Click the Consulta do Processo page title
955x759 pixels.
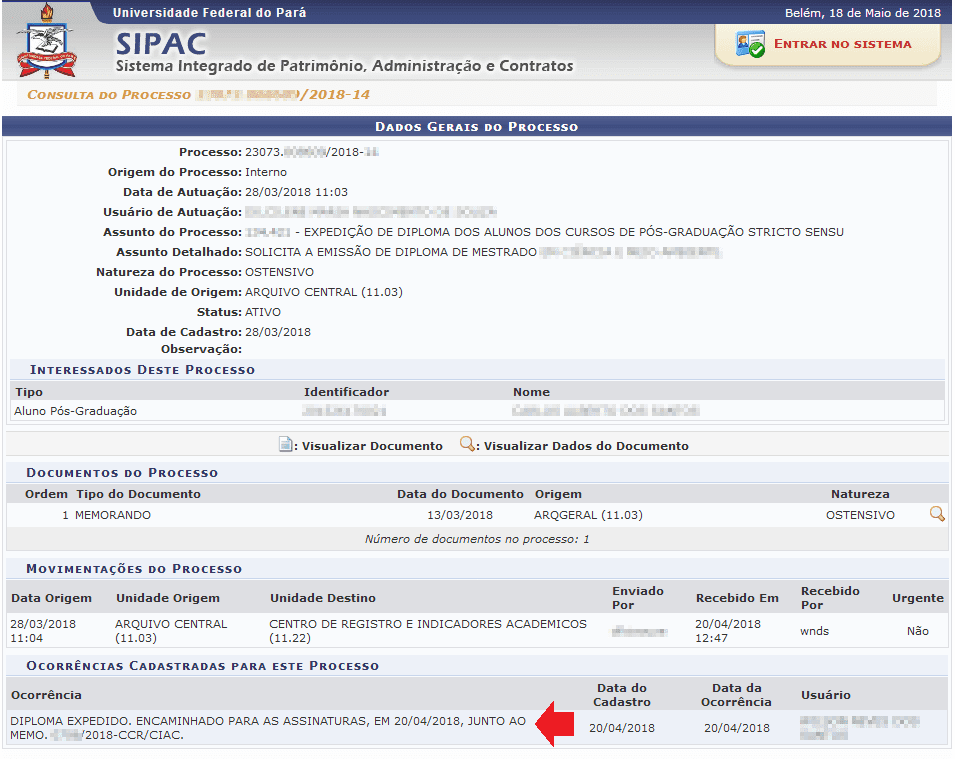198,95
